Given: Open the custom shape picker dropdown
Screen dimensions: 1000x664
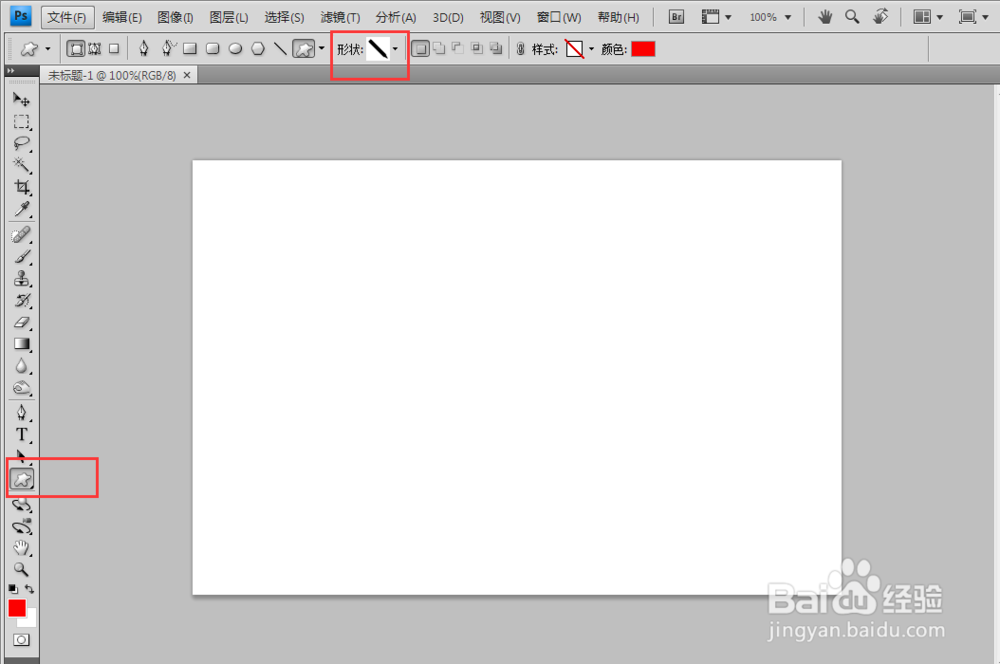Looking at the screenshot, I should coord(395,49).
